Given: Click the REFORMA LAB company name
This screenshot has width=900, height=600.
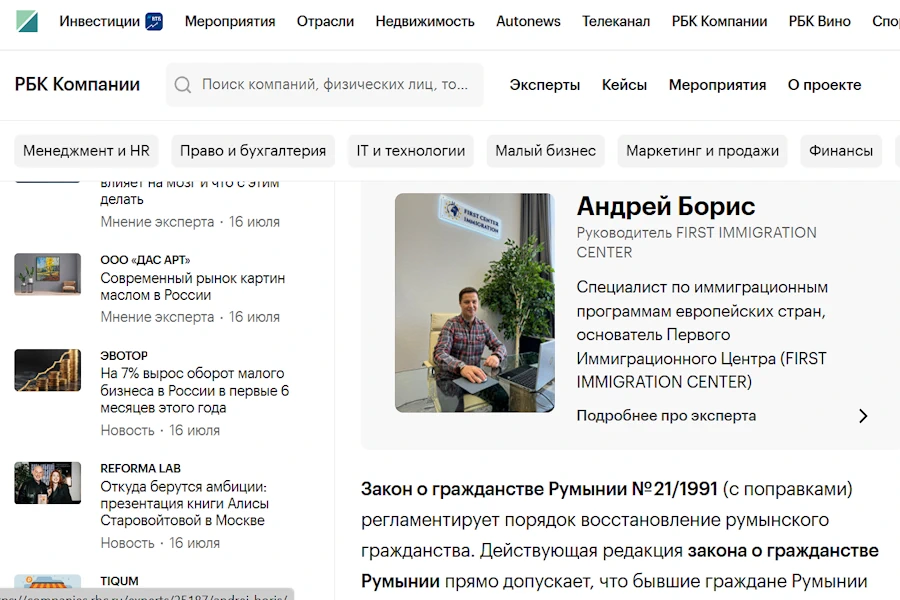Looking at the screenshot, I should 141,469.
